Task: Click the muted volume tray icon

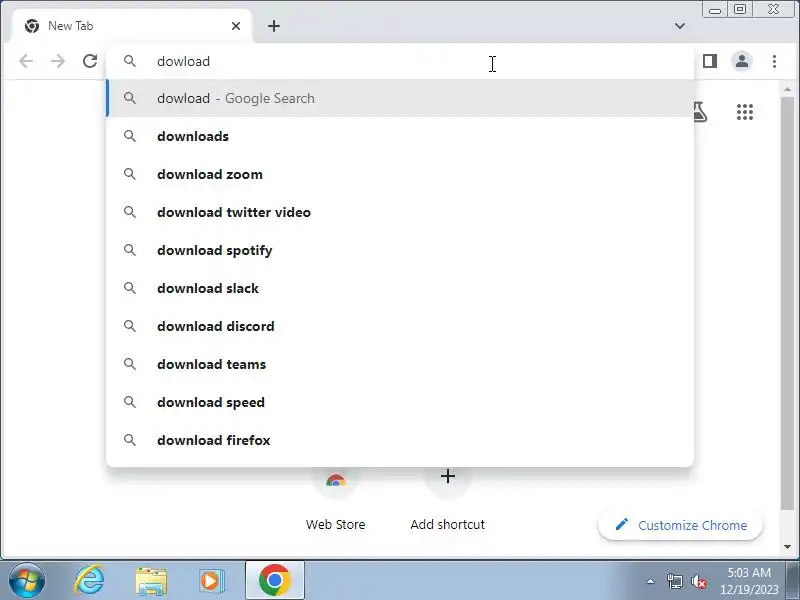Action: tap(698, 581)
